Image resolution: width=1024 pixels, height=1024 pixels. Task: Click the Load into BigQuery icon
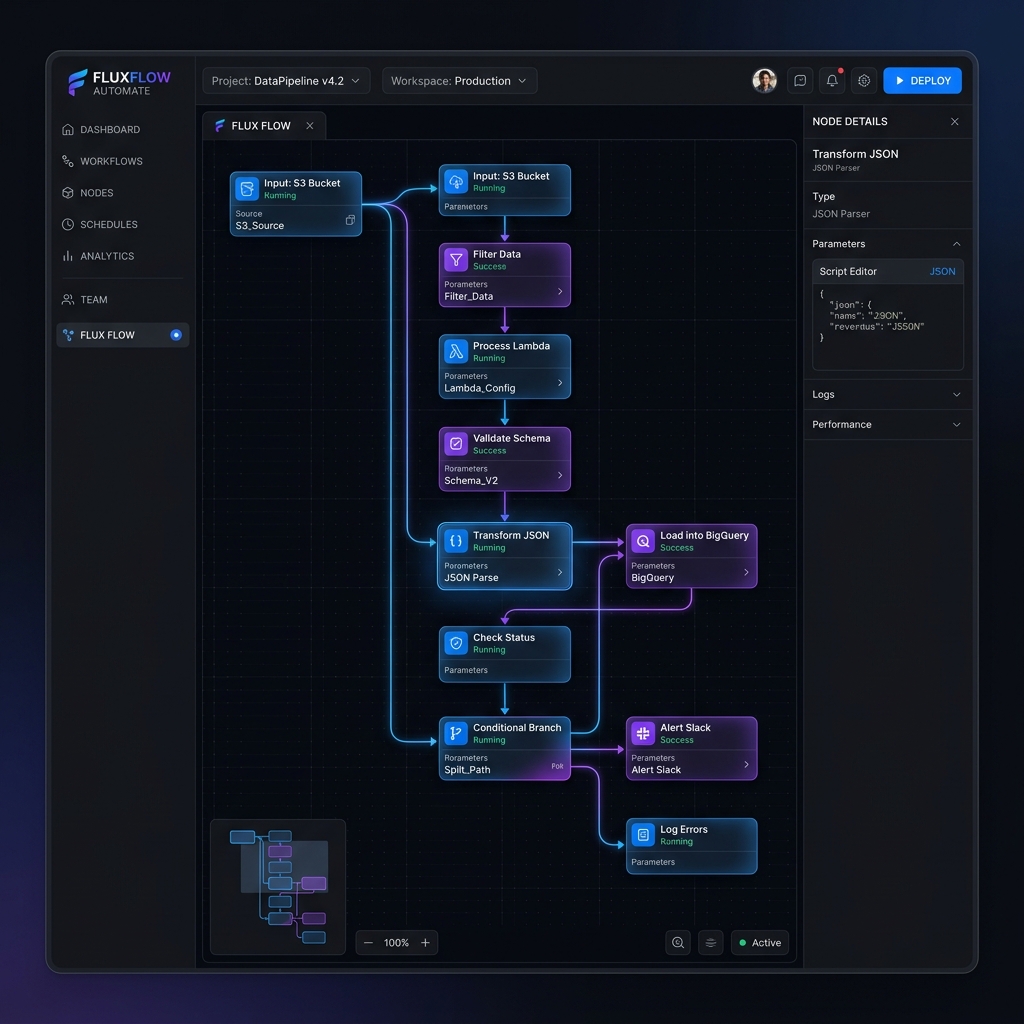[x=643, y=541]
